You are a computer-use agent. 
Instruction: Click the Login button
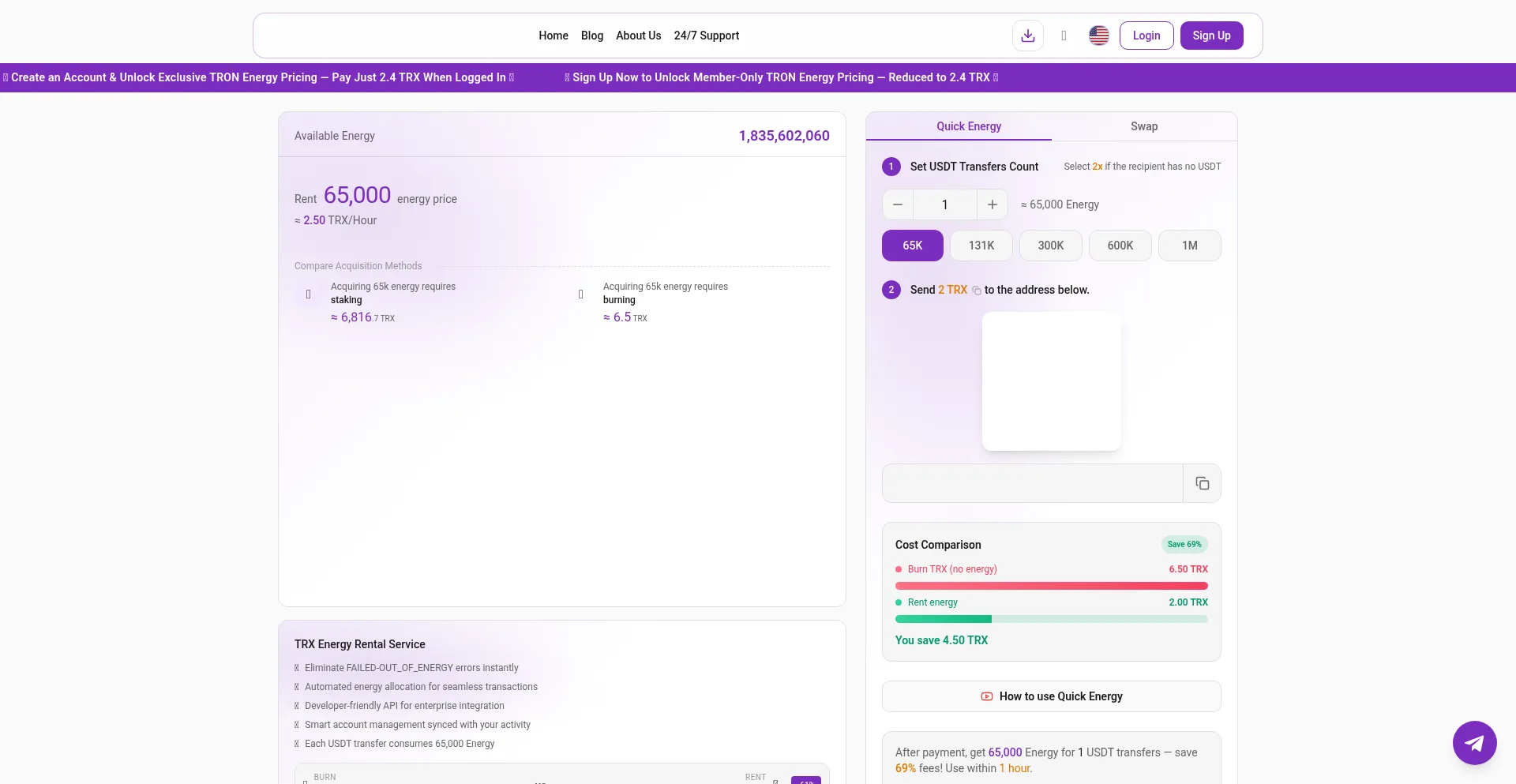1146,36
